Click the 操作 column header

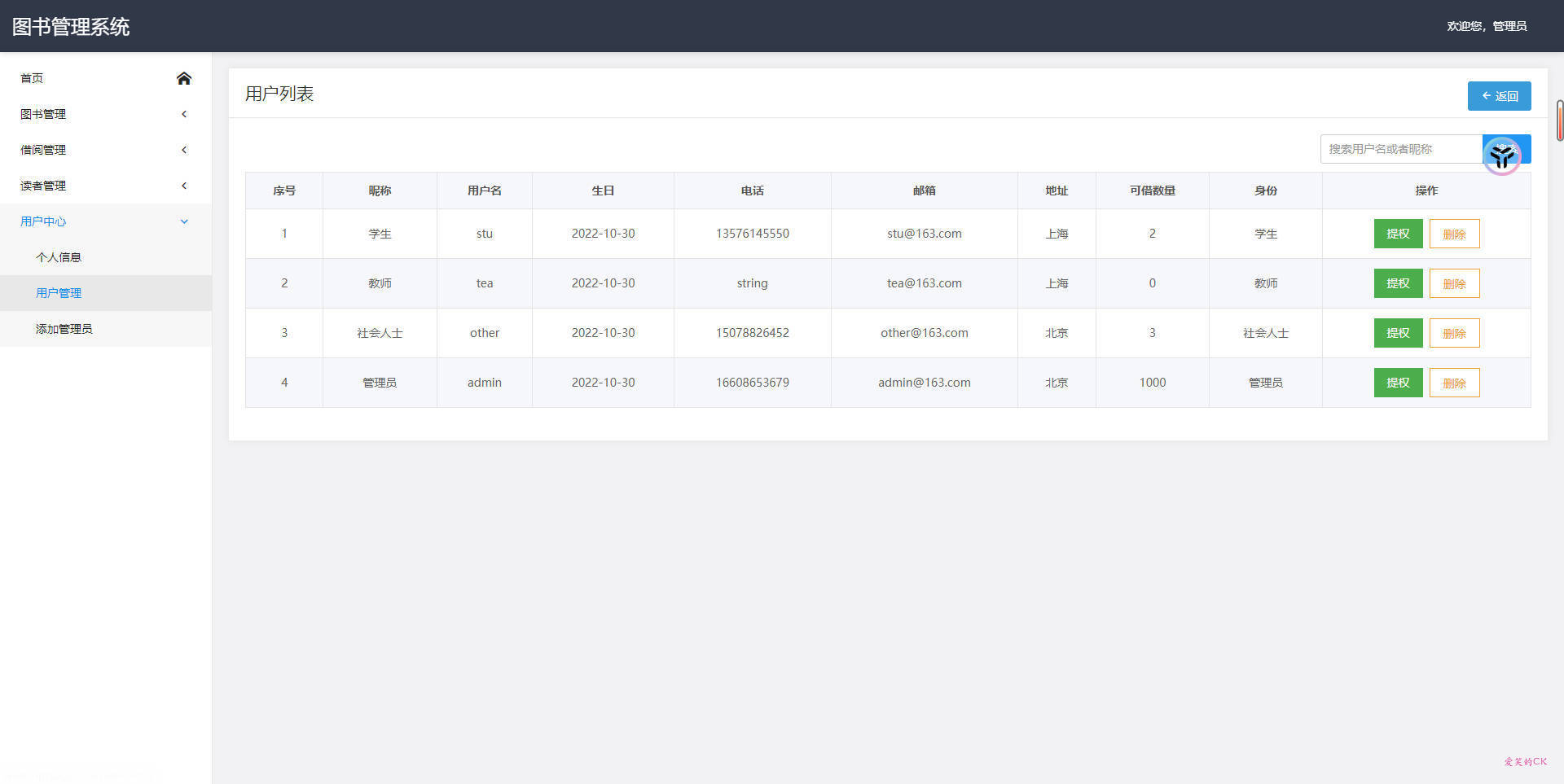click(1426, 191)
